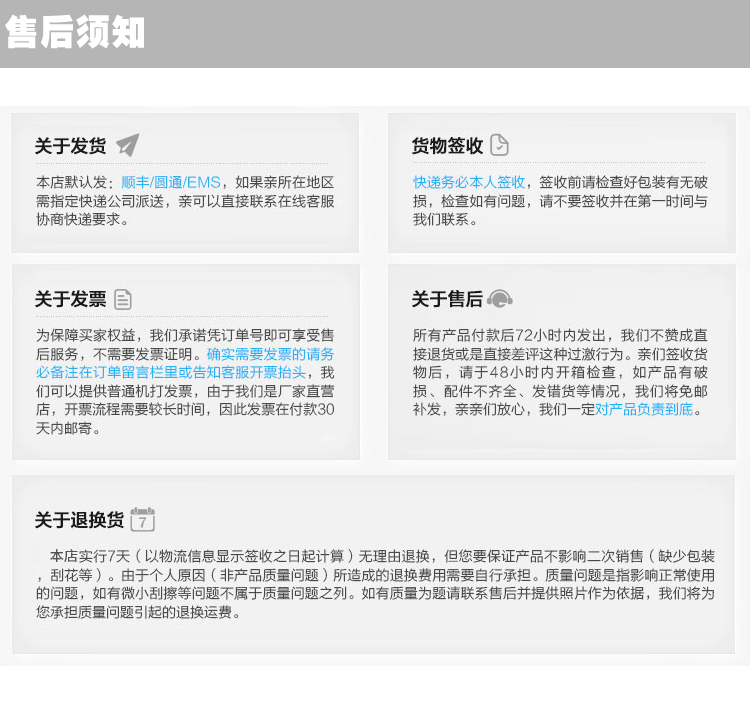Click the text 后服务，不需要发票证明。

coord(121,354)
